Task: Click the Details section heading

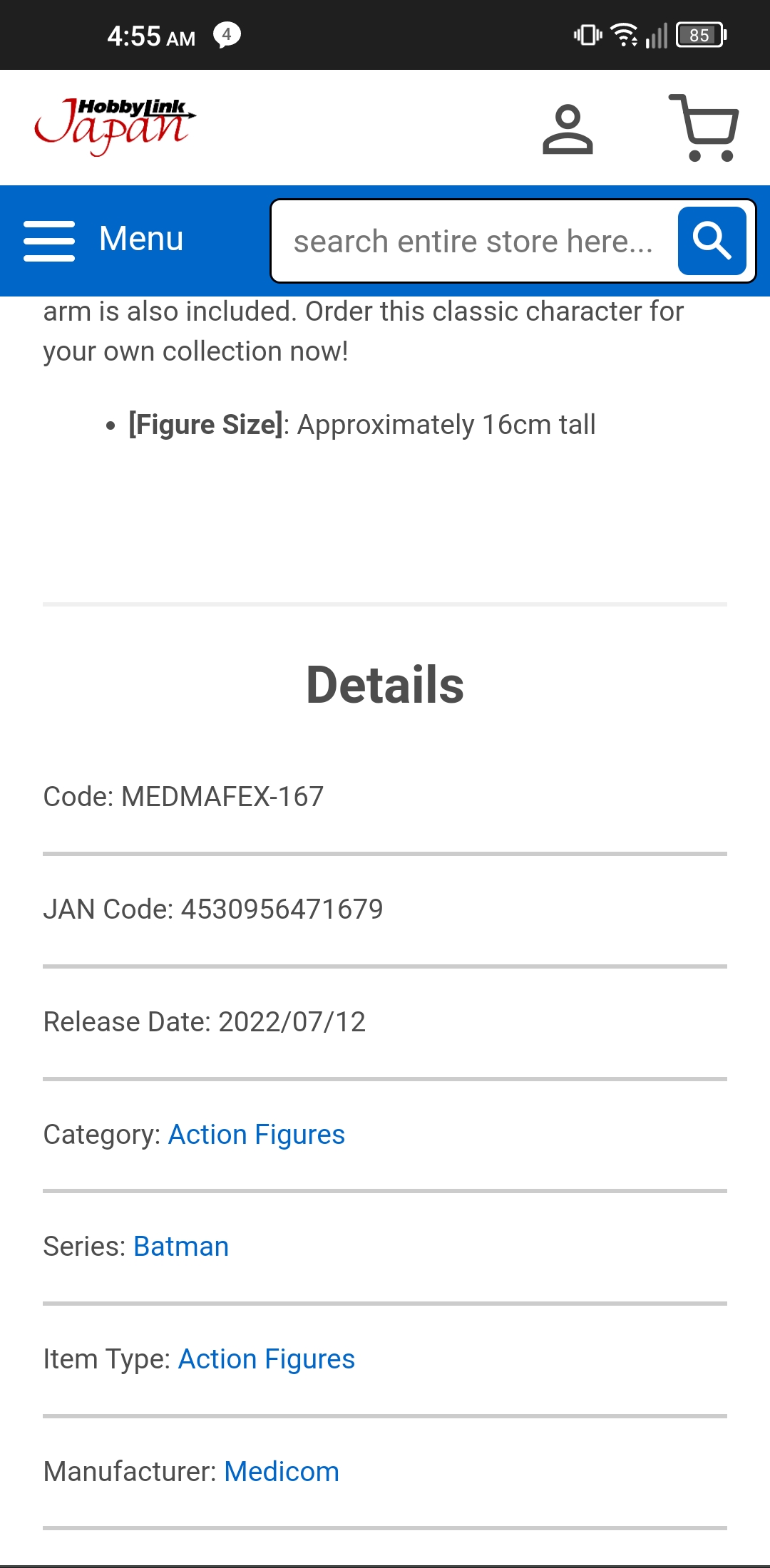Action: [x=385, y=685]
